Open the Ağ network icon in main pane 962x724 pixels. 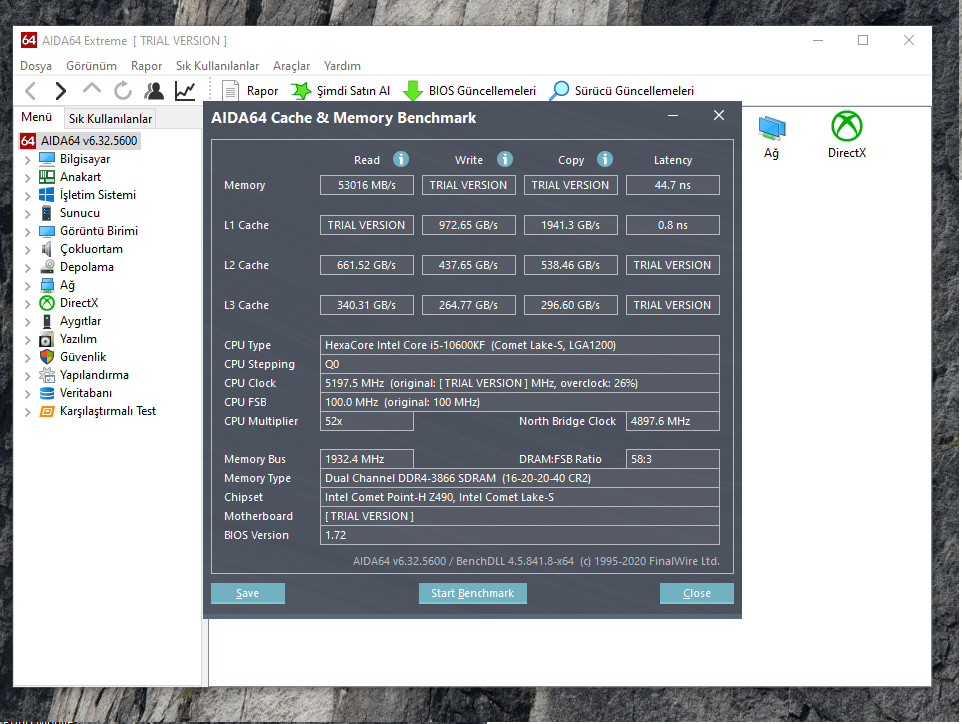click(771, 135)
